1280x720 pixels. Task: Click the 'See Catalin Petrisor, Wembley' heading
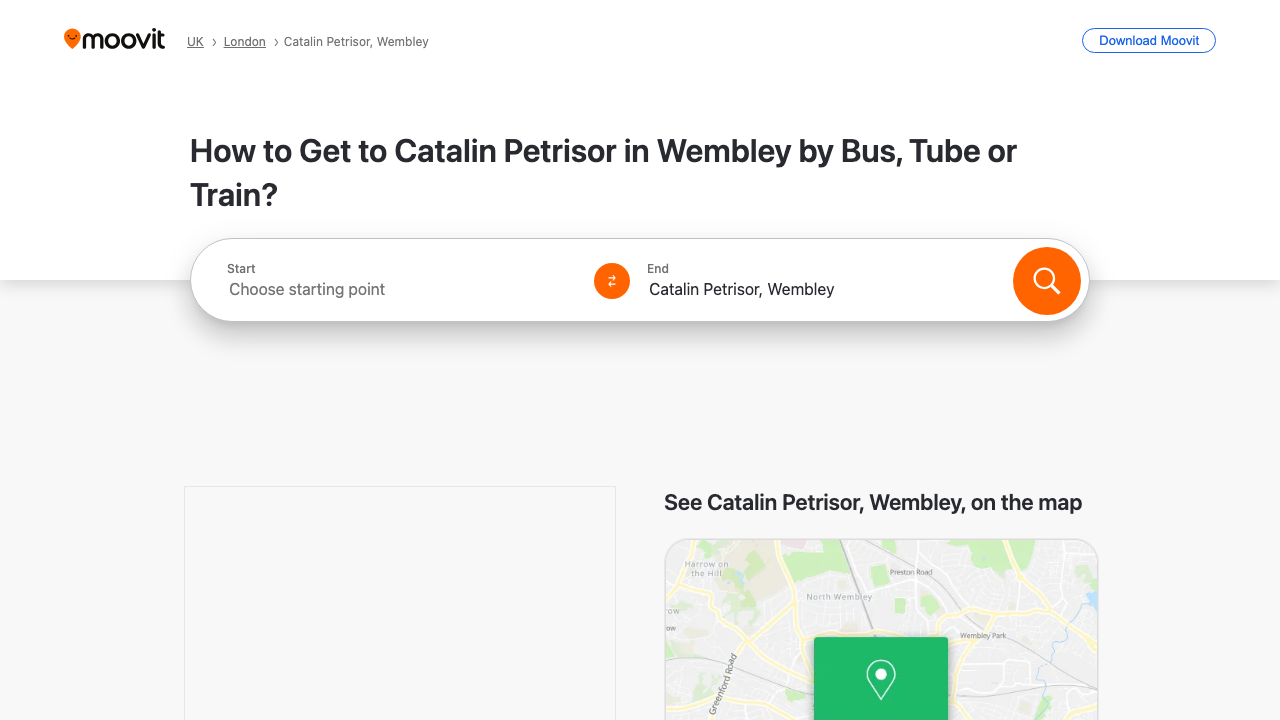[872, 502]
